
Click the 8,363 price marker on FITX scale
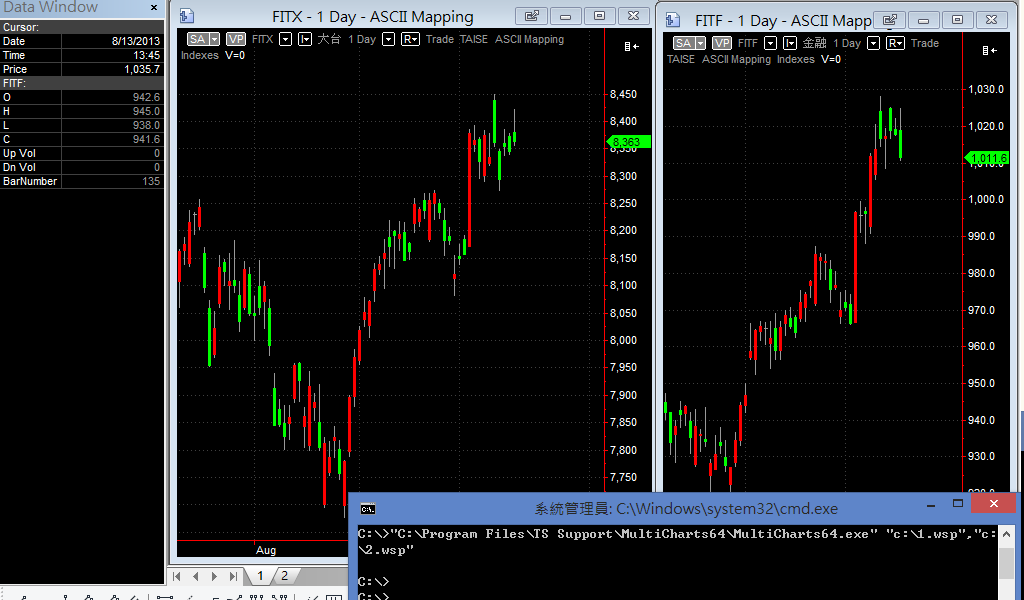tap(628, 142)
